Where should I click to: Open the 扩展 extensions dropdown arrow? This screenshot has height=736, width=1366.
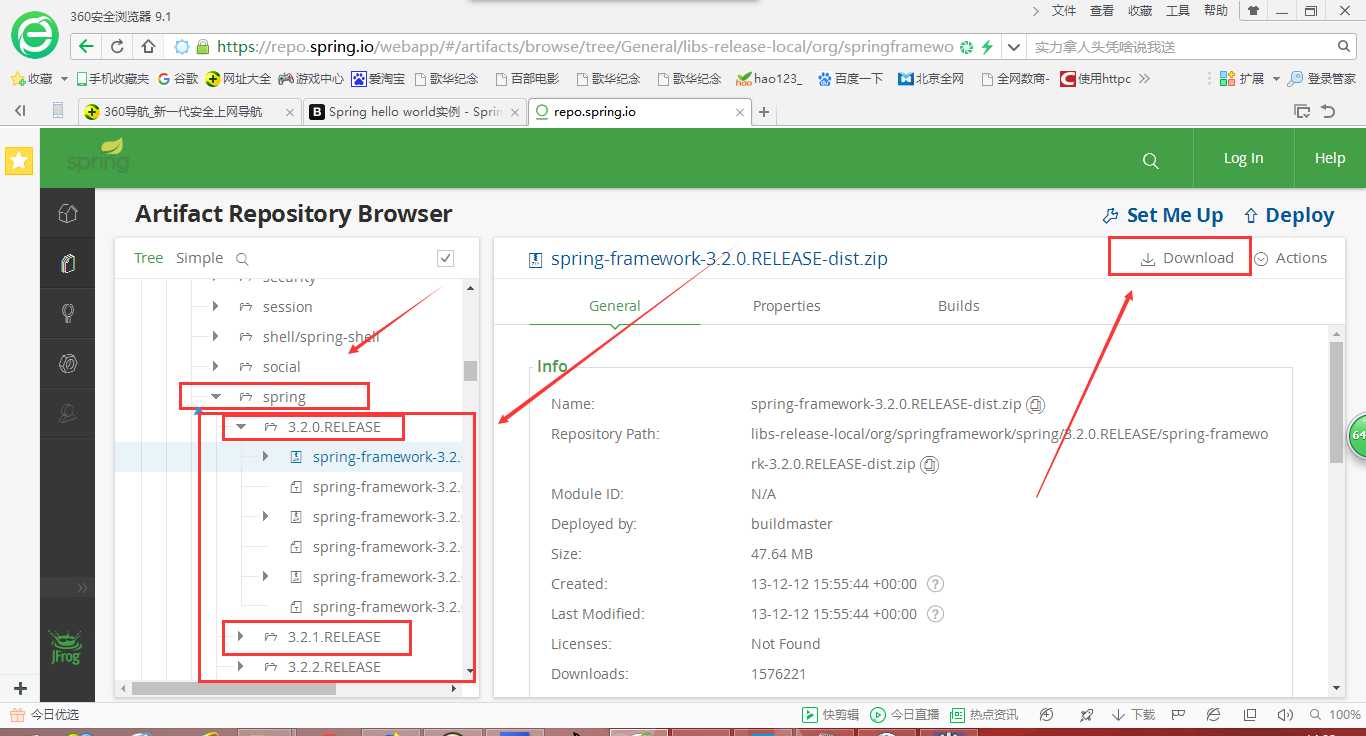pyautogui.click(x=1274, y=78)
